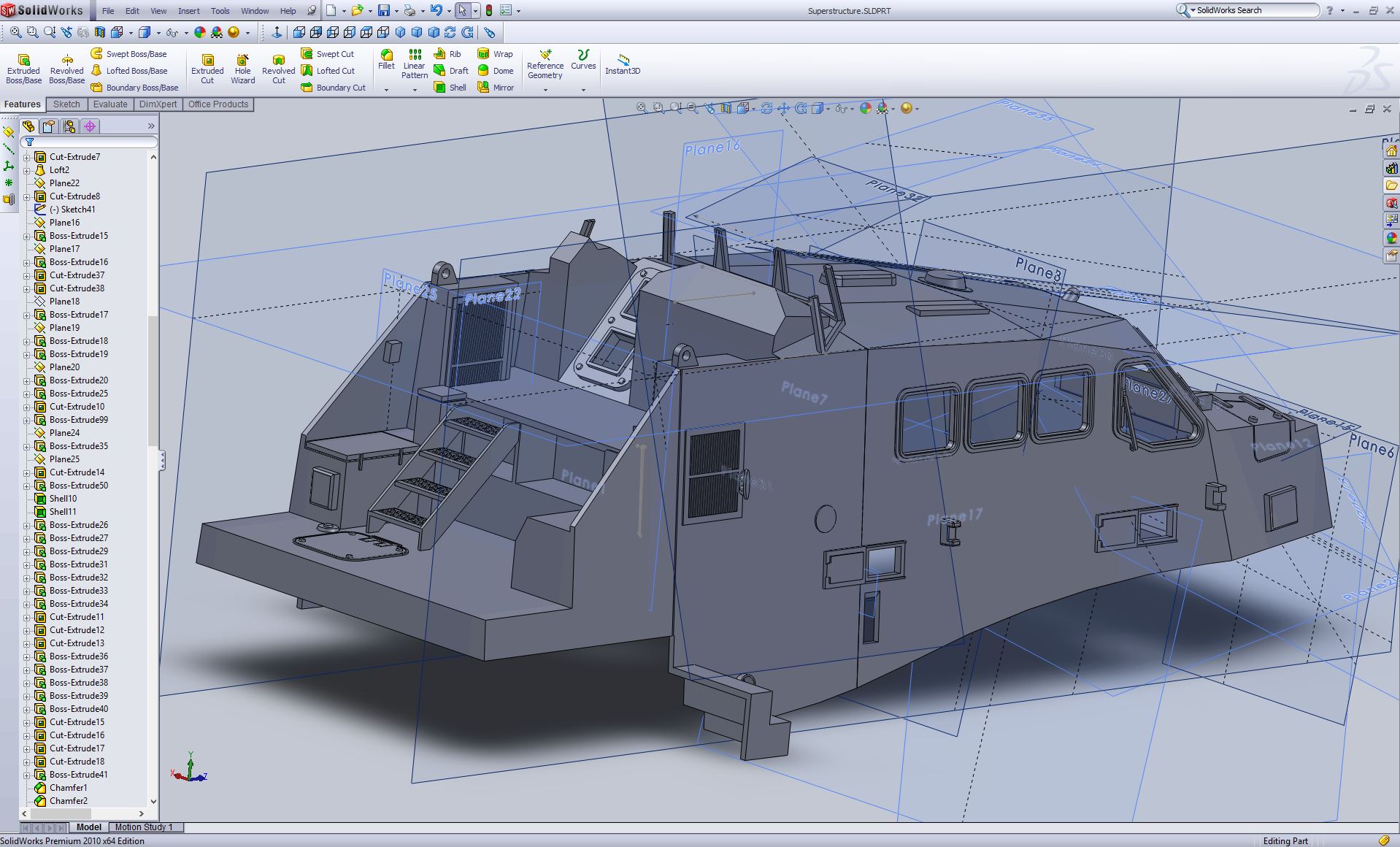Open the DimXpert command tab
The height and width of the screenshot is (847, 1400).
pos(158,104)
